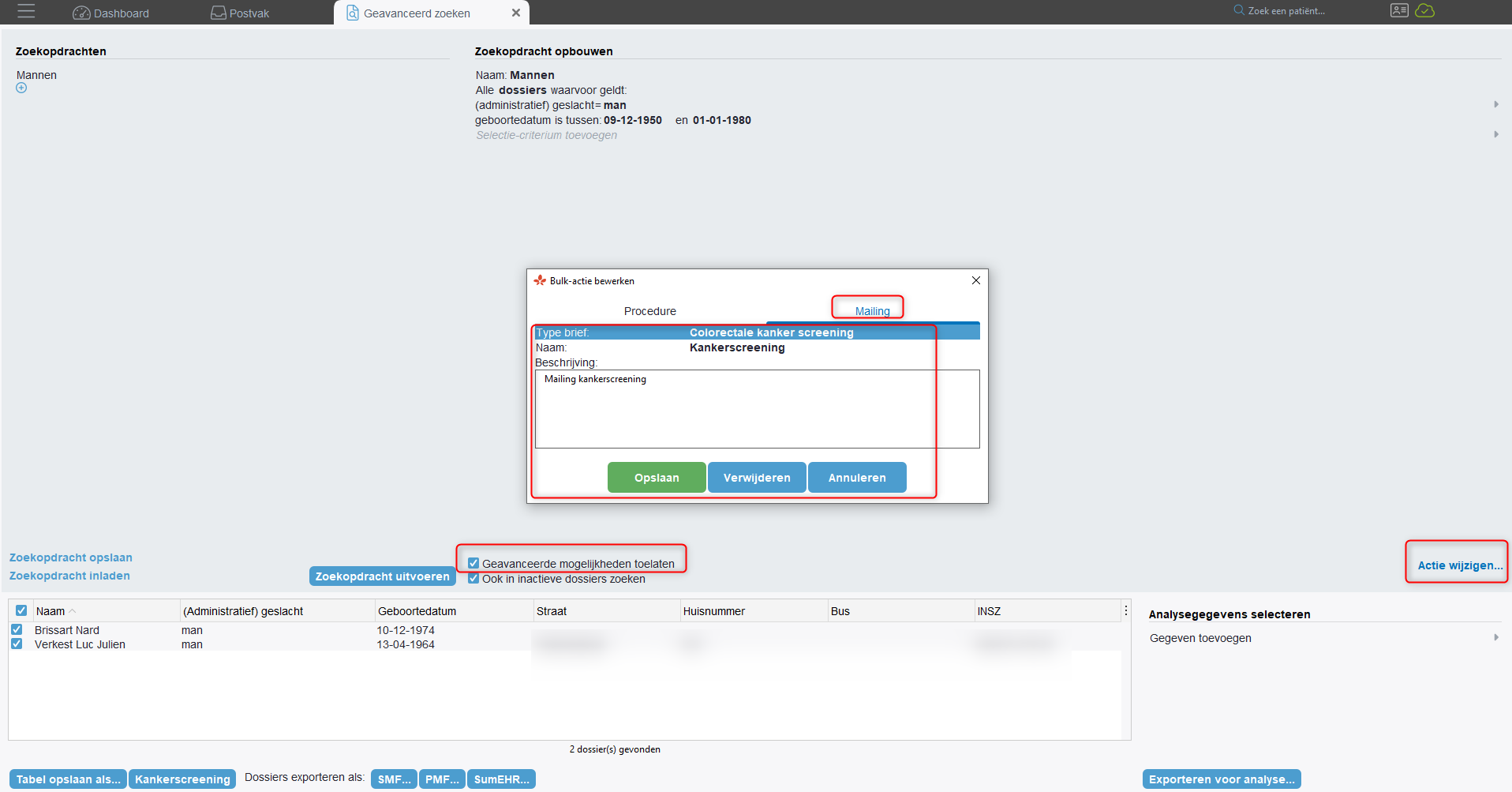
Task: Click the table column options dots icon
Action: click(x=1125, y=610)
